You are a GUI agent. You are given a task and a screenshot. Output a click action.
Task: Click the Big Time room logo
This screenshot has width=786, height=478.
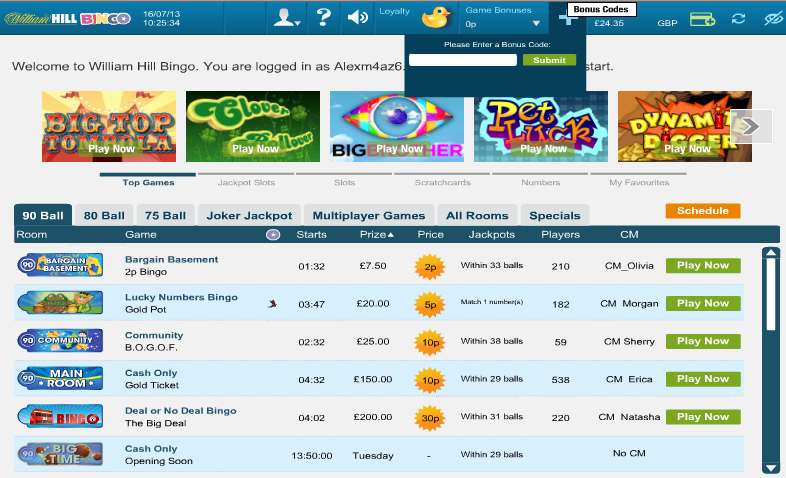(x=60, y=454)
